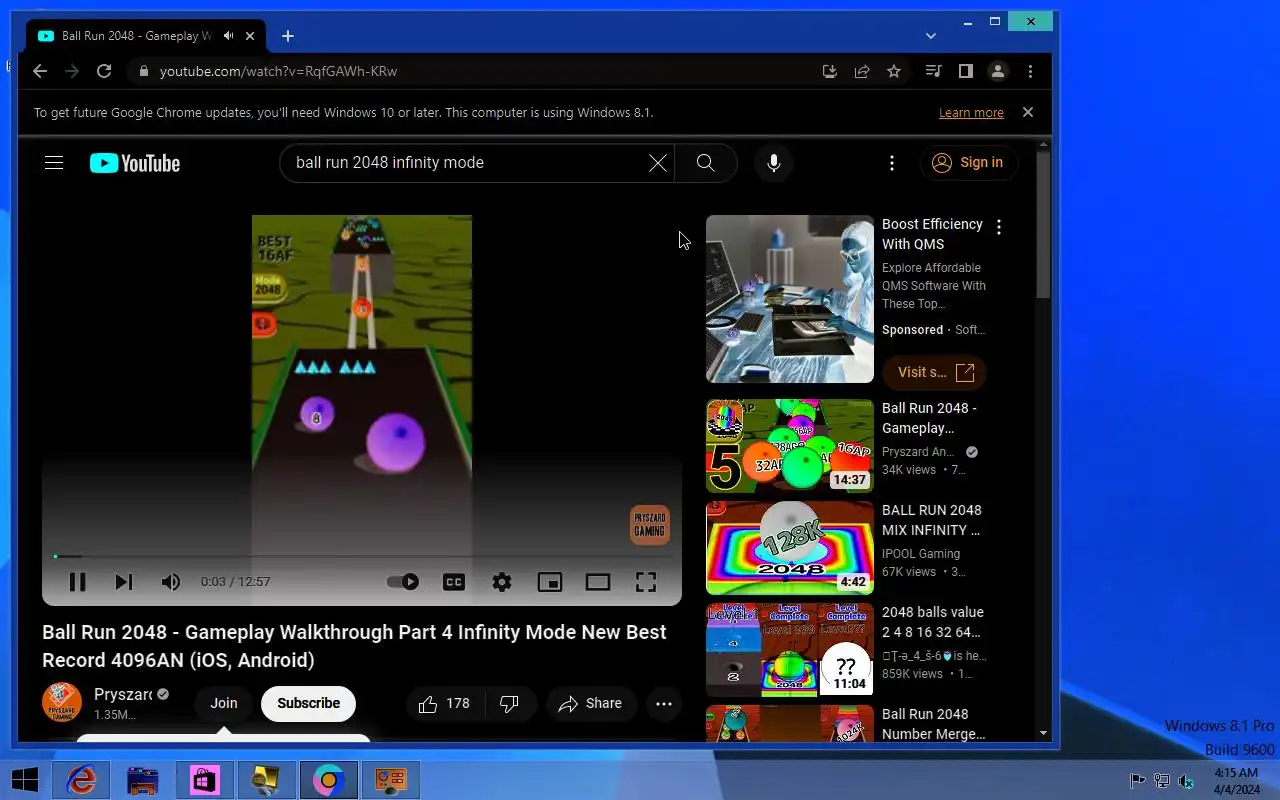1280x800 pixels.
Task: Reload the page
Action: coord(104,71)
